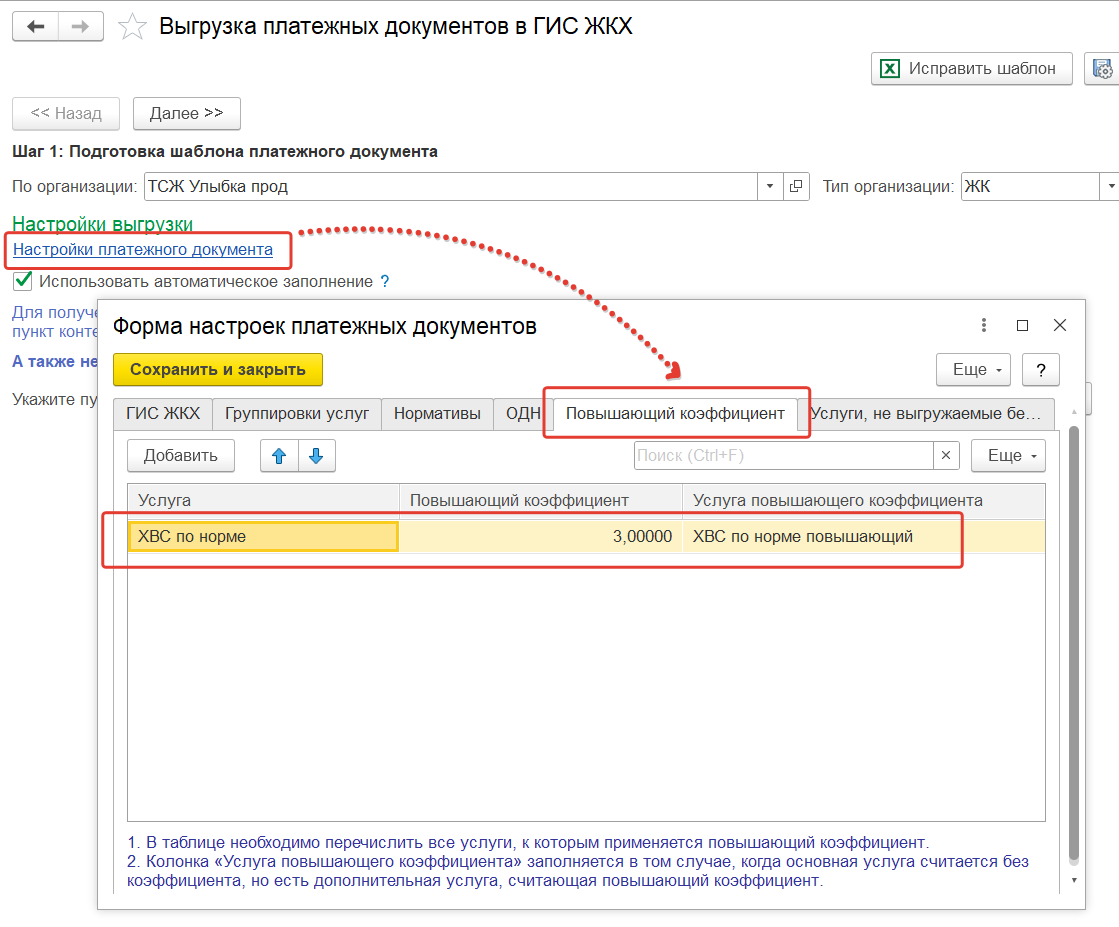The image size is (1119, 927).
Task: Expand the По организации dropdown
Action: pyautogui.click(x=770, y=186)
